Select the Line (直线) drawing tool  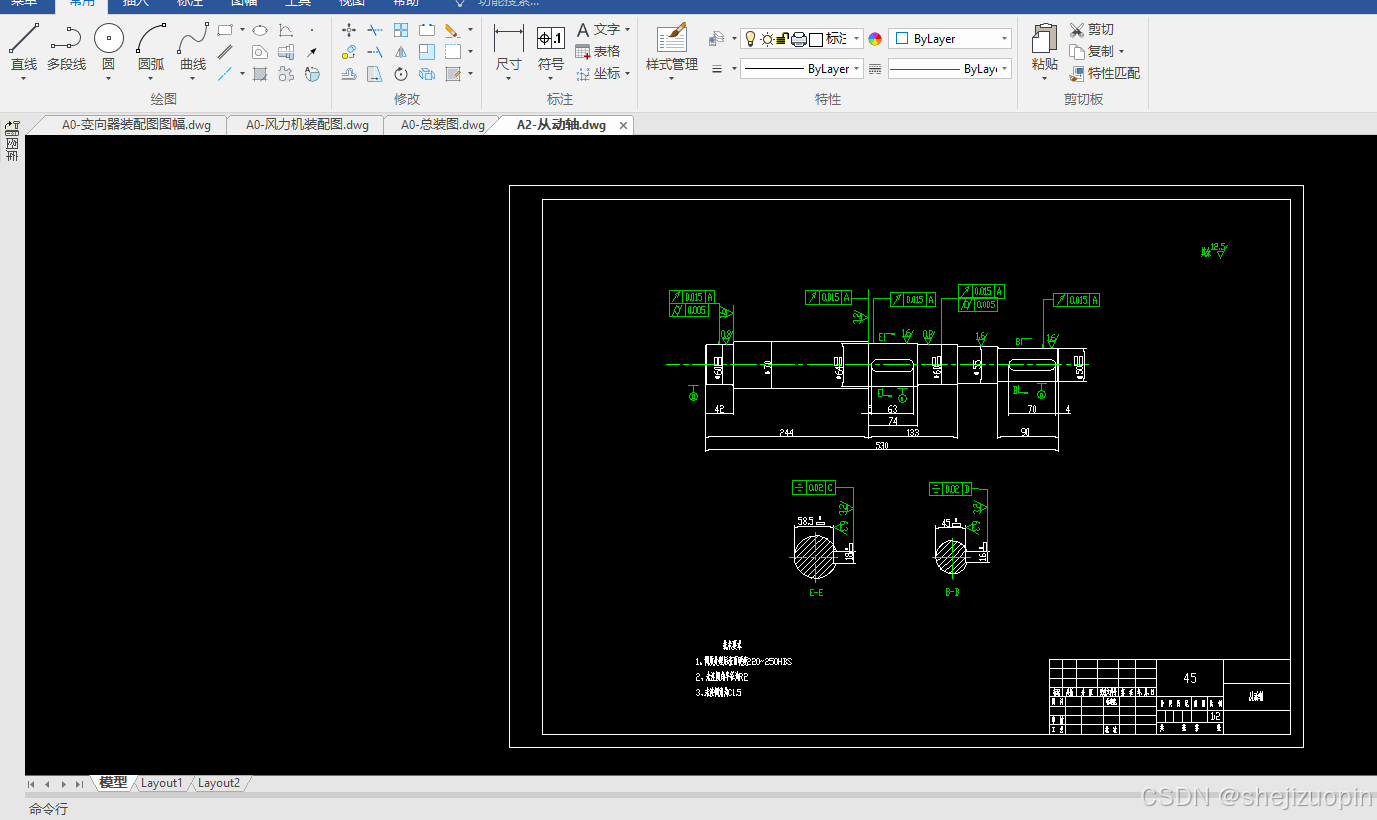pos(24,48)
